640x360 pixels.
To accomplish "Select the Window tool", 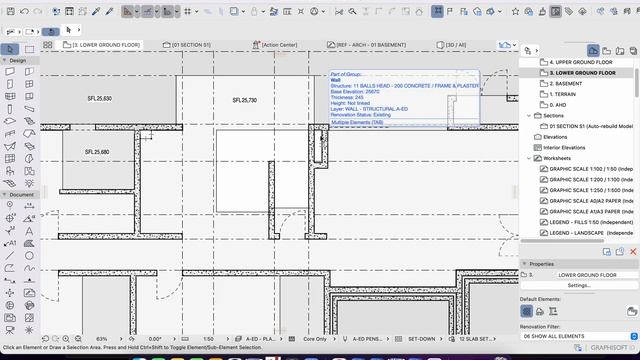I will (29, 84).
